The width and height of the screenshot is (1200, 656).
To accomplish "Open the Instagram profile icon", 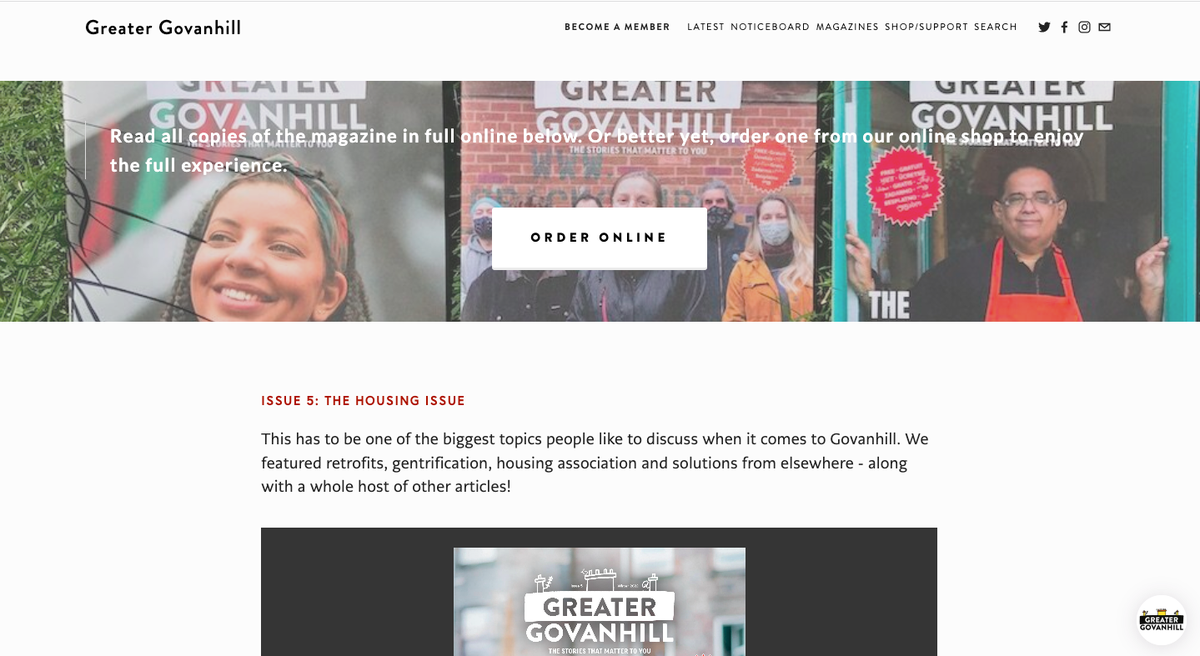I will 1084,27.
